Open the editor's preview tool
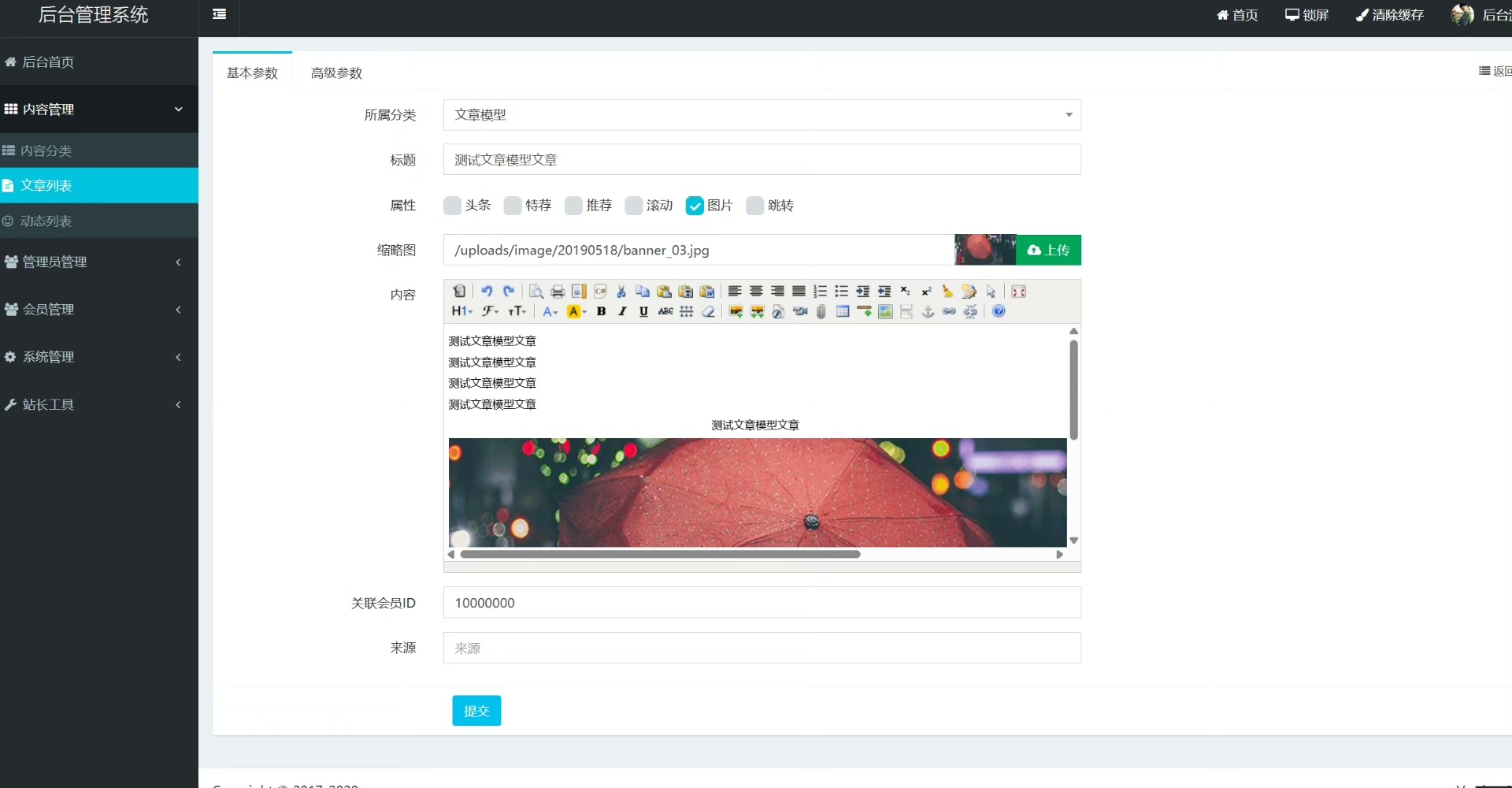1512x788 pixels. tap(536, 292)
